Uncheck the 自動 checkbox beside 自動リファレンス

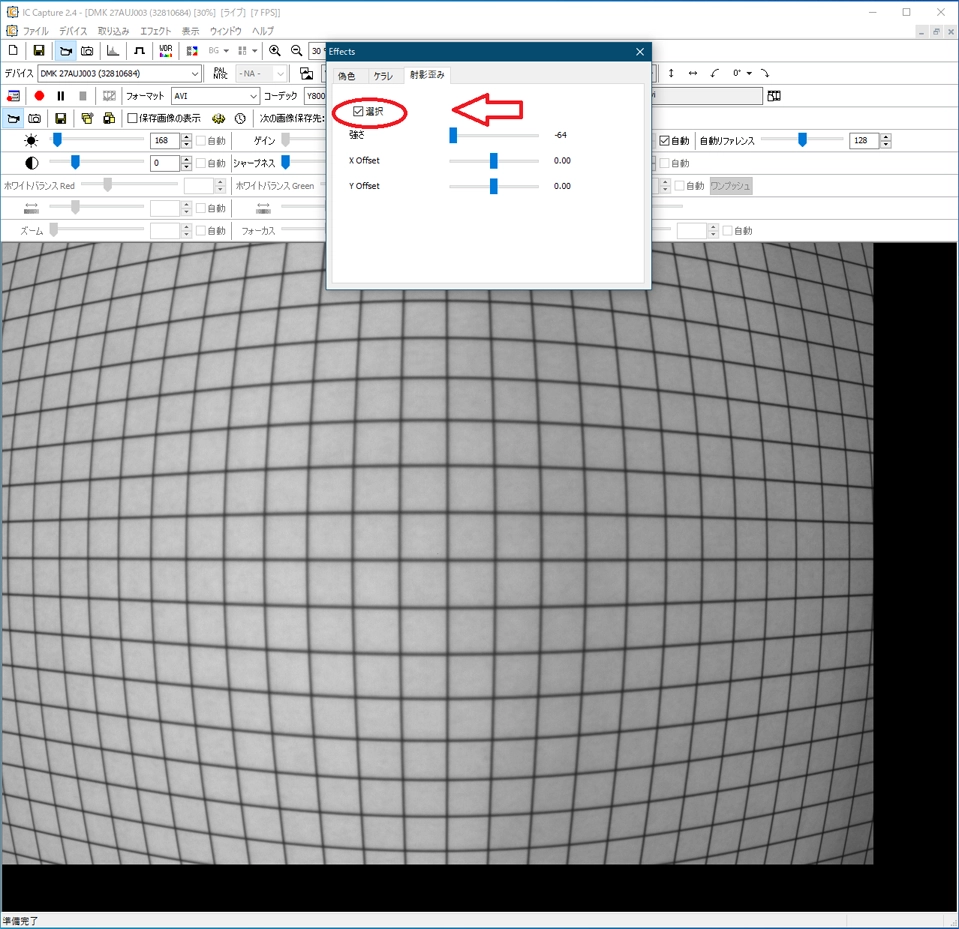pyautogui.click(x=664, y=141)
